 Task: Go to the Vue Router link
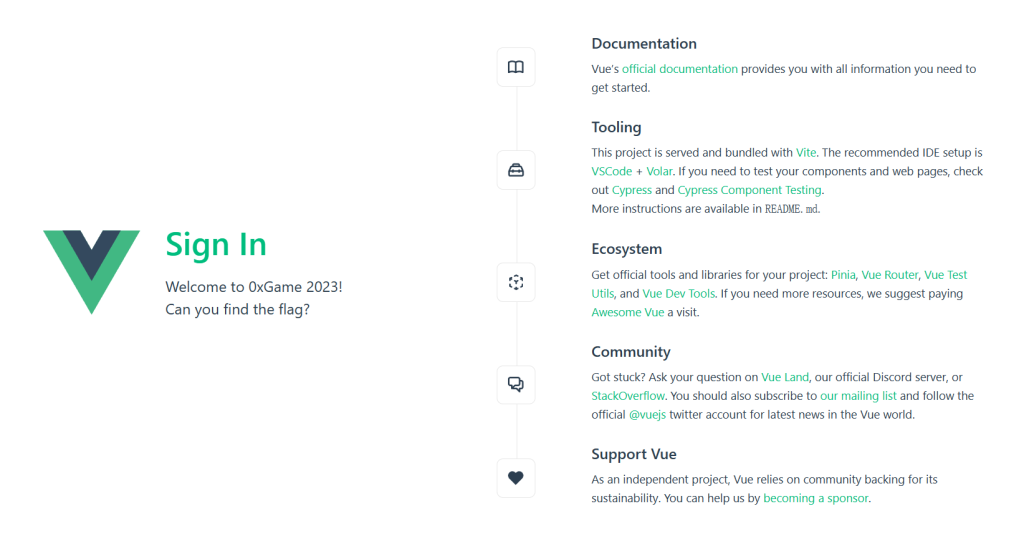click(889, 275)
